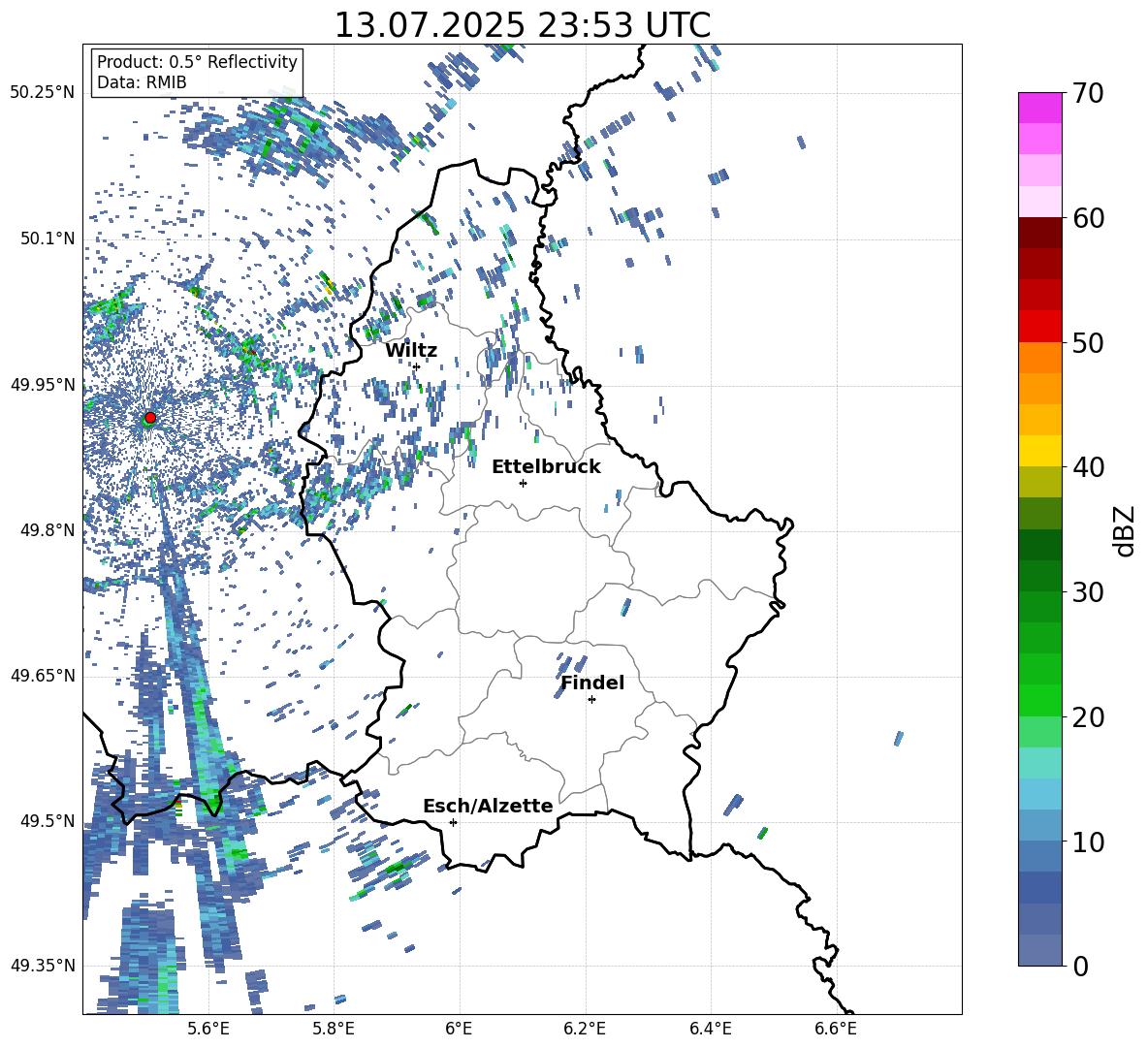The width and height of the screenshot is (1148, 1048).
Task: Pick the bright green colorbar band at 20
Action: click(x=1039, y=700)
